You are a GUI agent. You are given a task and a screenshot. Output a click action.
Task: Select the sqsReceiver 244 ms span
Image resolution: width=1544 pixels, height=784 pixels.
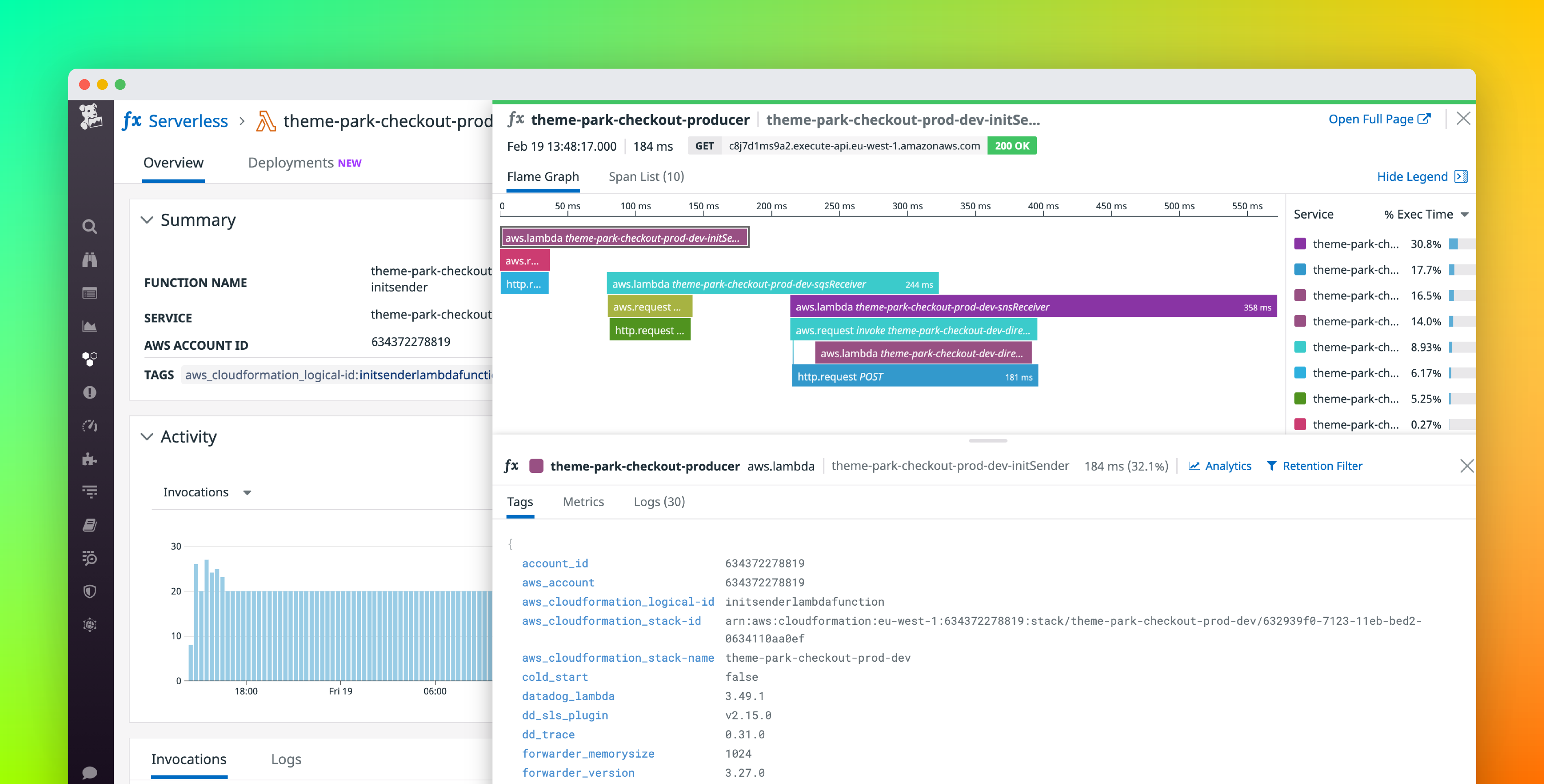pos(772,284)
